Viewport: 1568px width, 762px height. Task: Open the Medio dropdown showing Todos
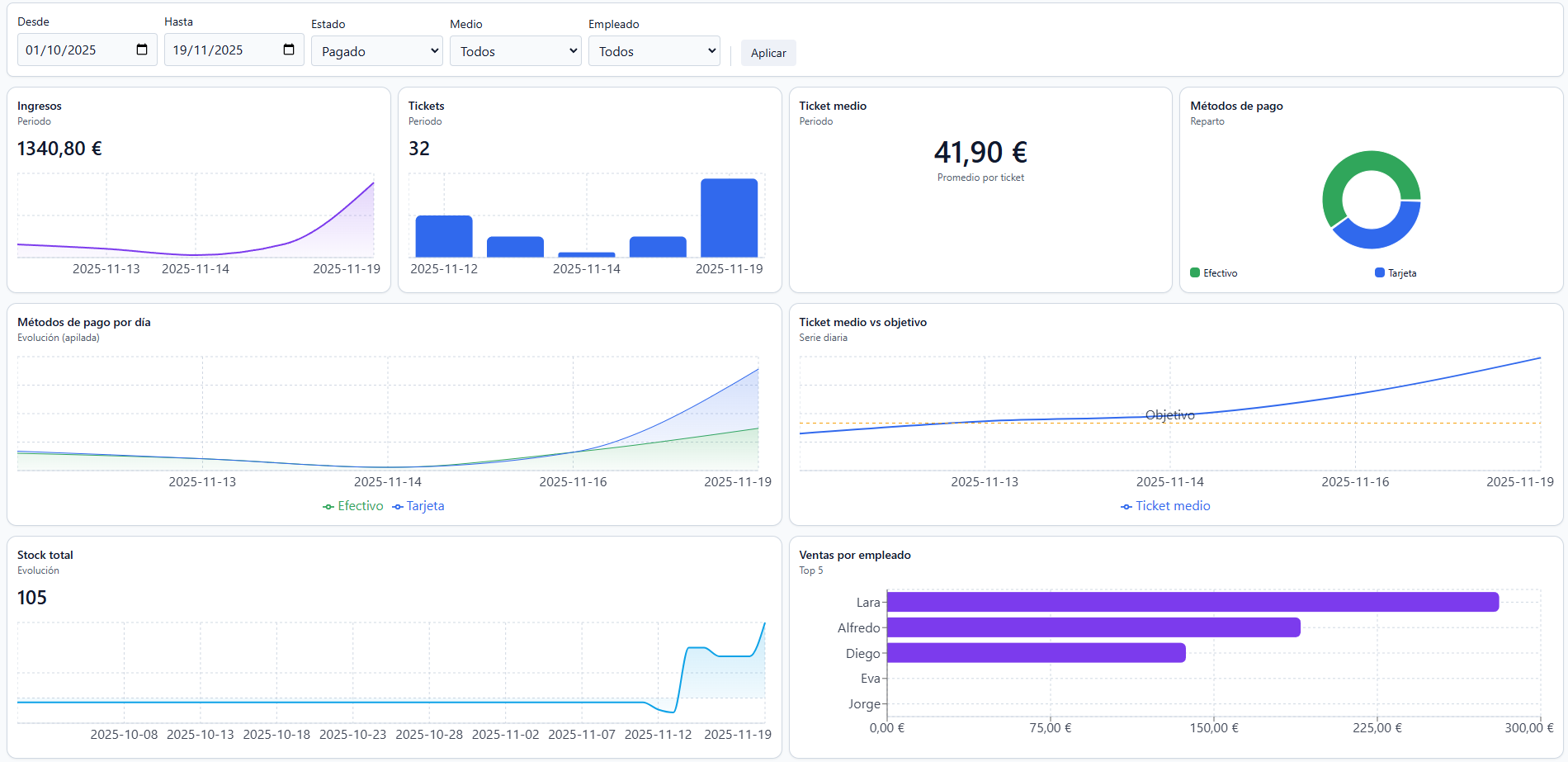(x=515, y=50)
